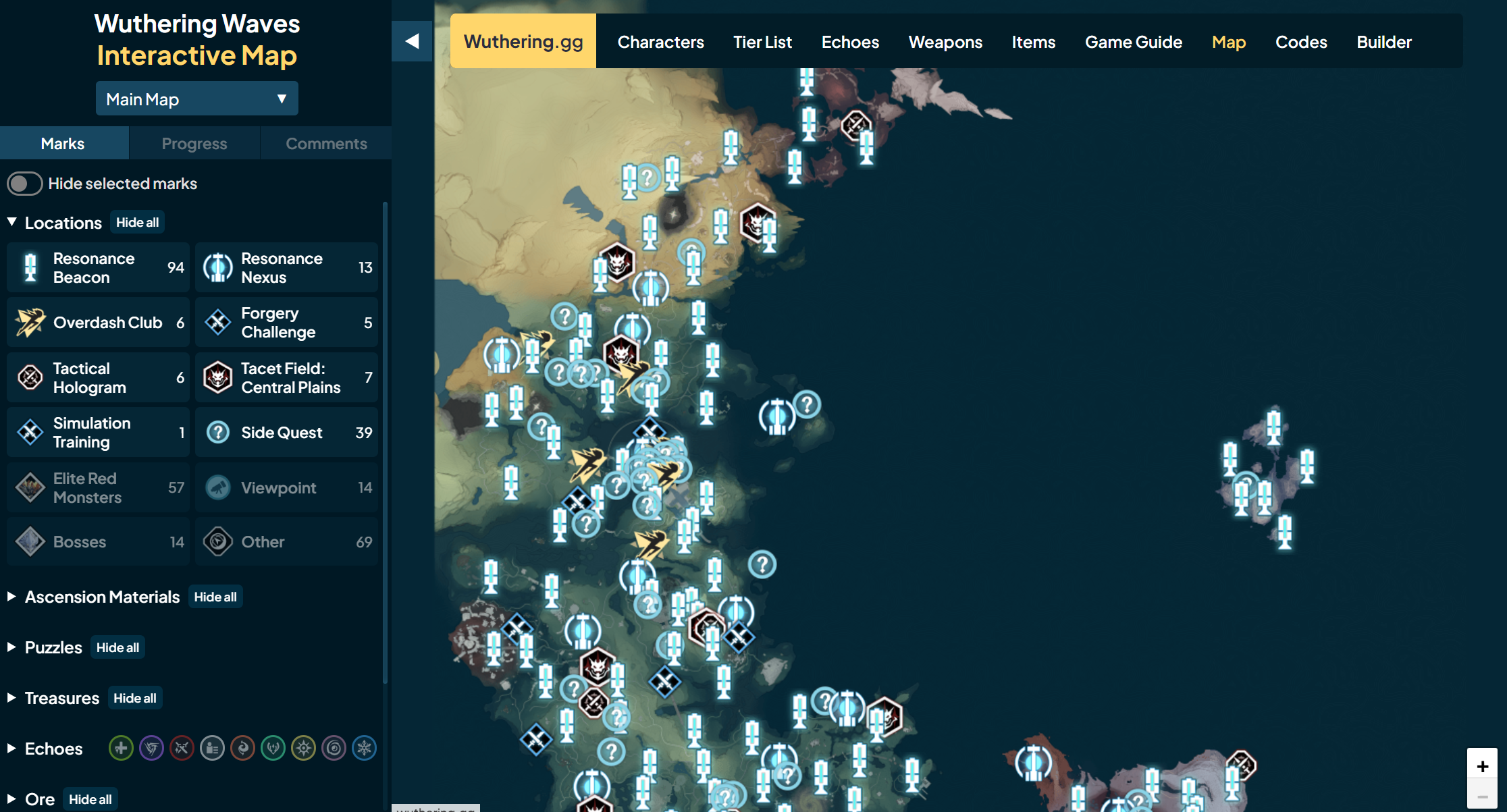Click the green plus echo filter icon
The width and height of the screenshot is (1507, 812).
pyautogui.click(x=121, y=748)
